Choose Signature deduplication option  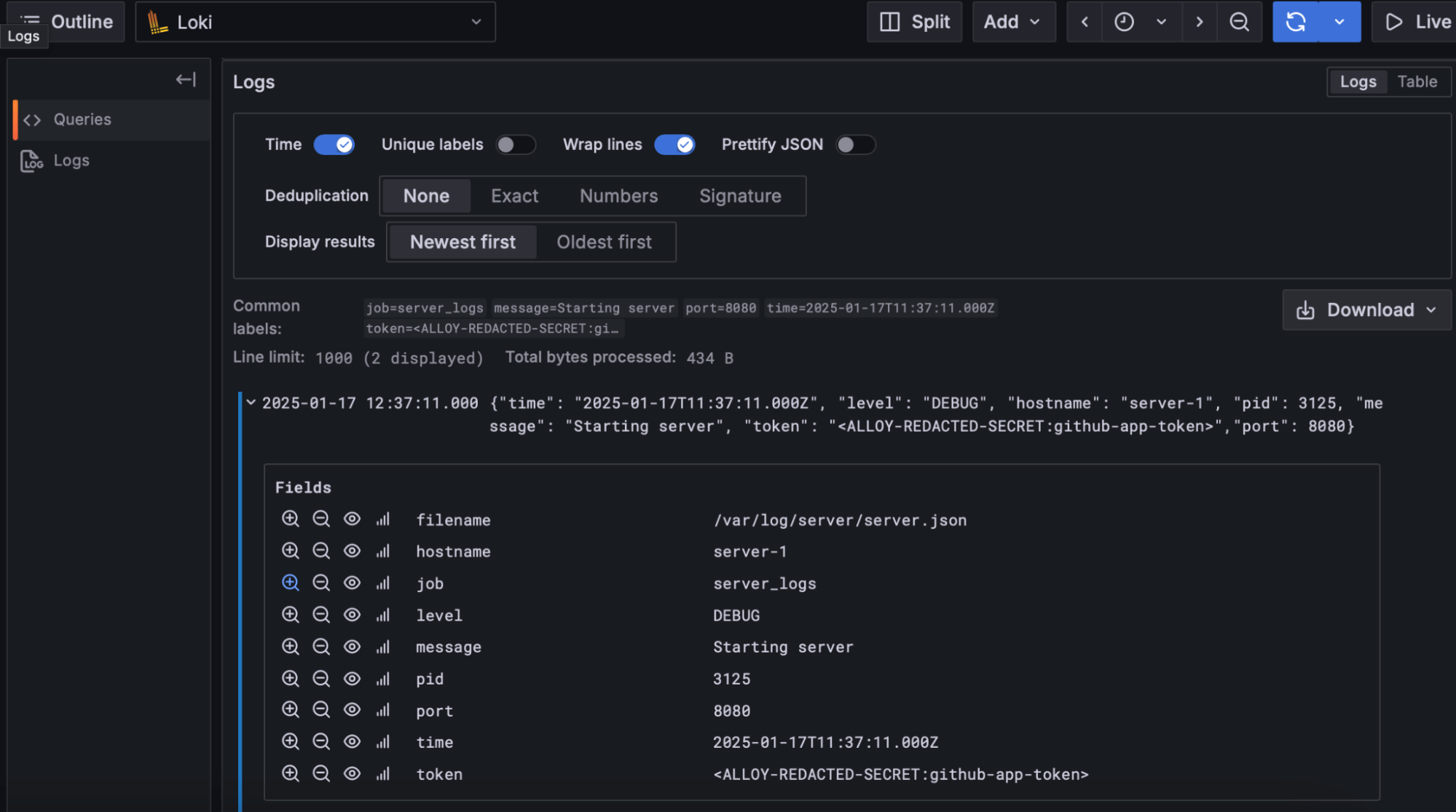(x=739, y=196)
